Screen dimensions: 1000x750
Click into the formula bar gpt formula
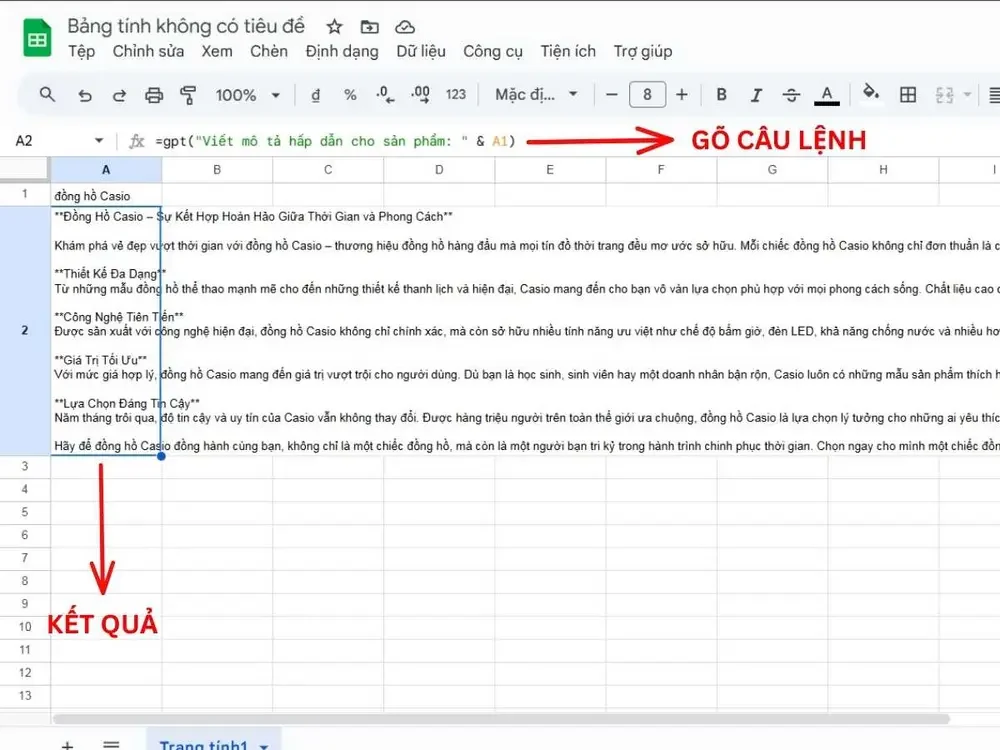pyautogui.click(x=335, y=141)
